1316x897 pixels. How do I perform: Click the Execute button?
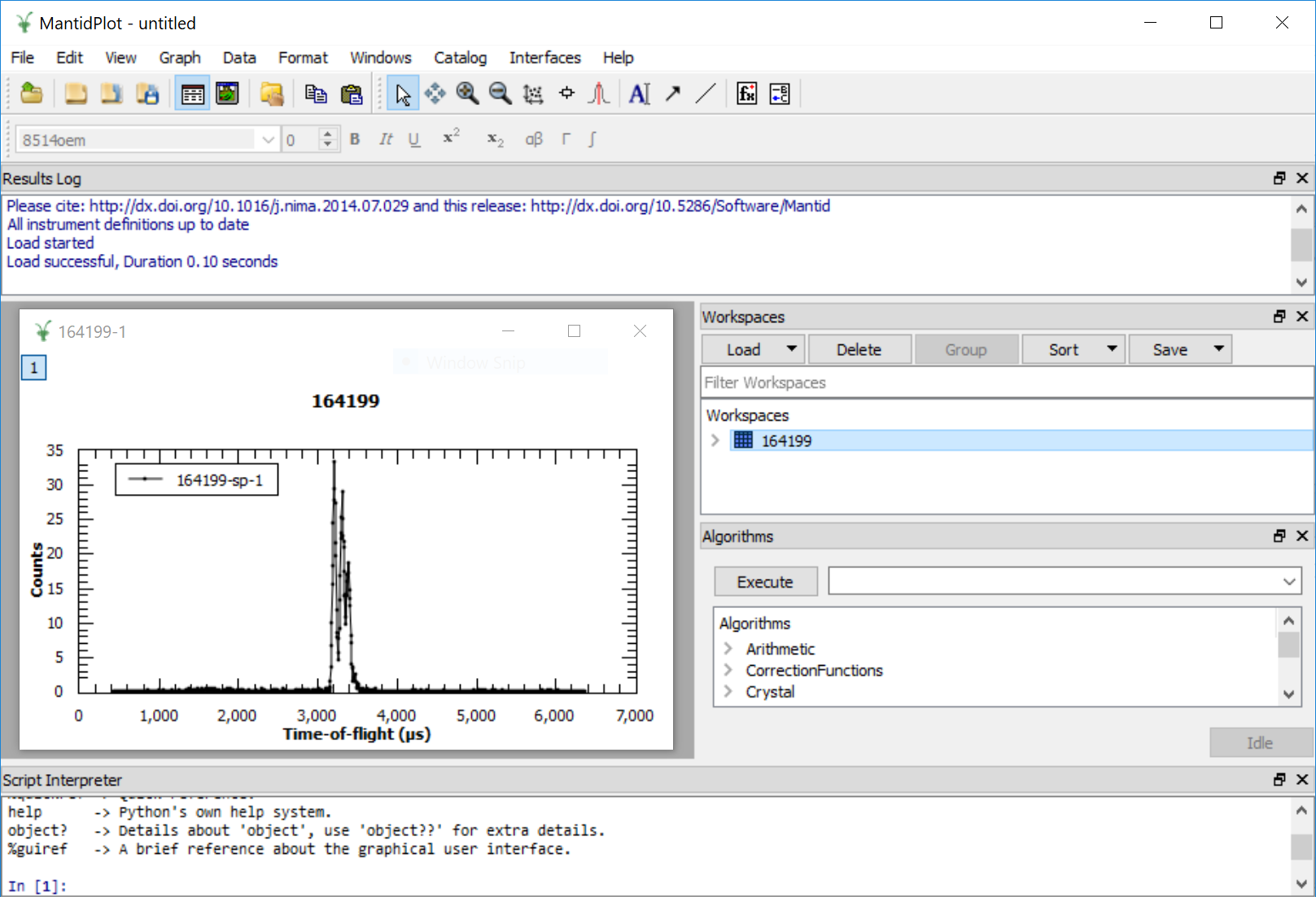(x=765, y=581)
